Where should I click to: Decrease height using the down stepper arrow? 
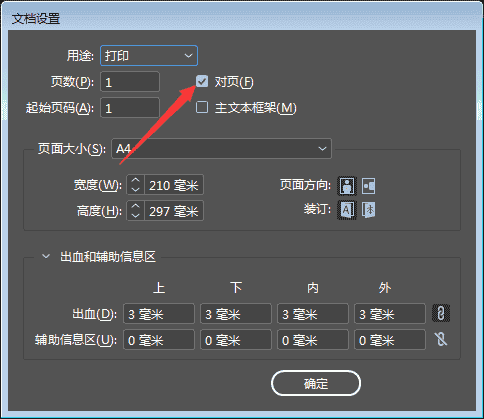point(135,215)
